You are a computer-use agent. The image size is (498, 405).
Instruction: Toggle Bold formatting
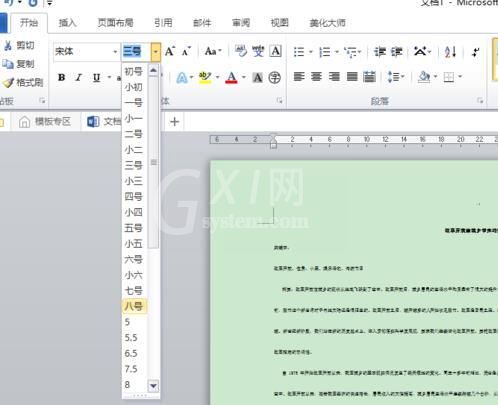click(61, 77)
